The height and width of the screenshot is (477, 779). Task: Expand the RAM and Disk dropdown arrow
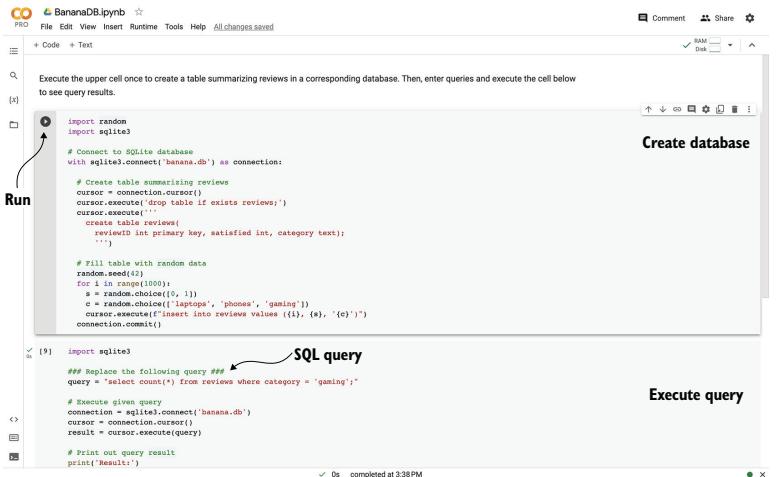point(742,45)
